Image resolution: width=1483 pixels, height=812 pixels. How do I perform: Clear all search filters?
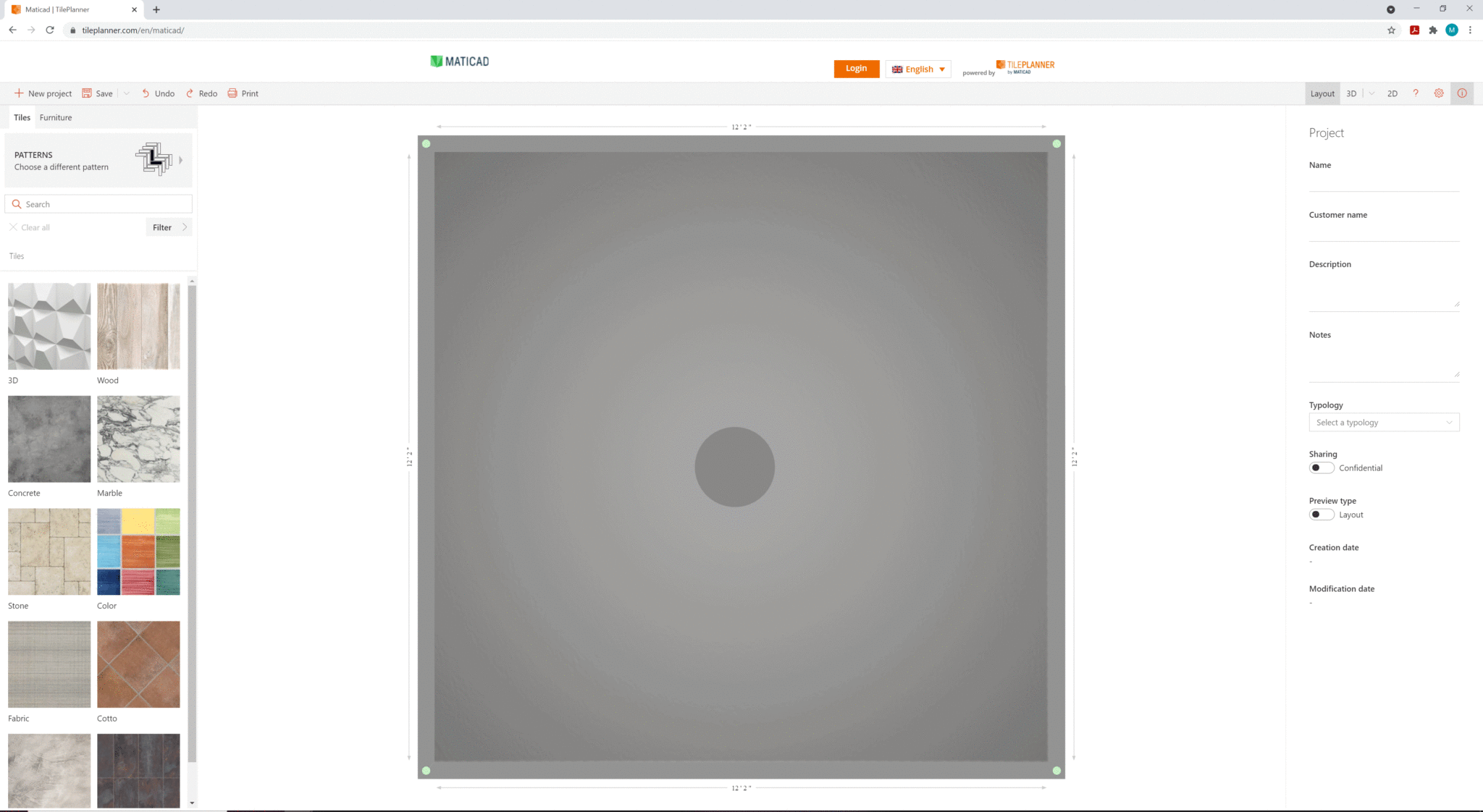tap(30, 227)
